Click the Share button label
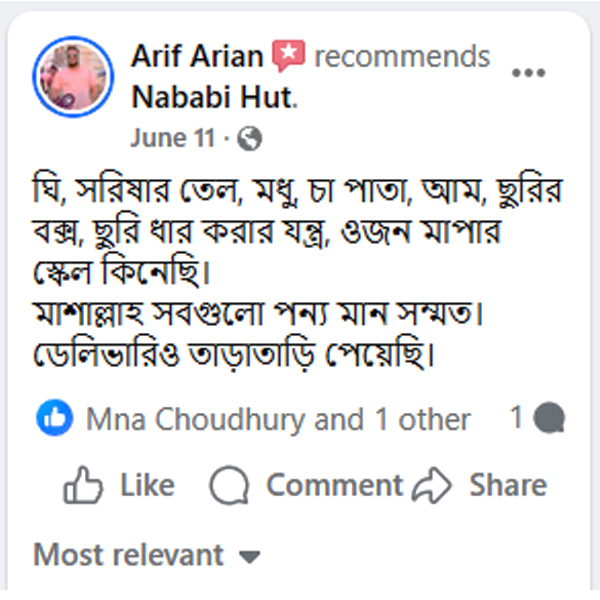 507,486
